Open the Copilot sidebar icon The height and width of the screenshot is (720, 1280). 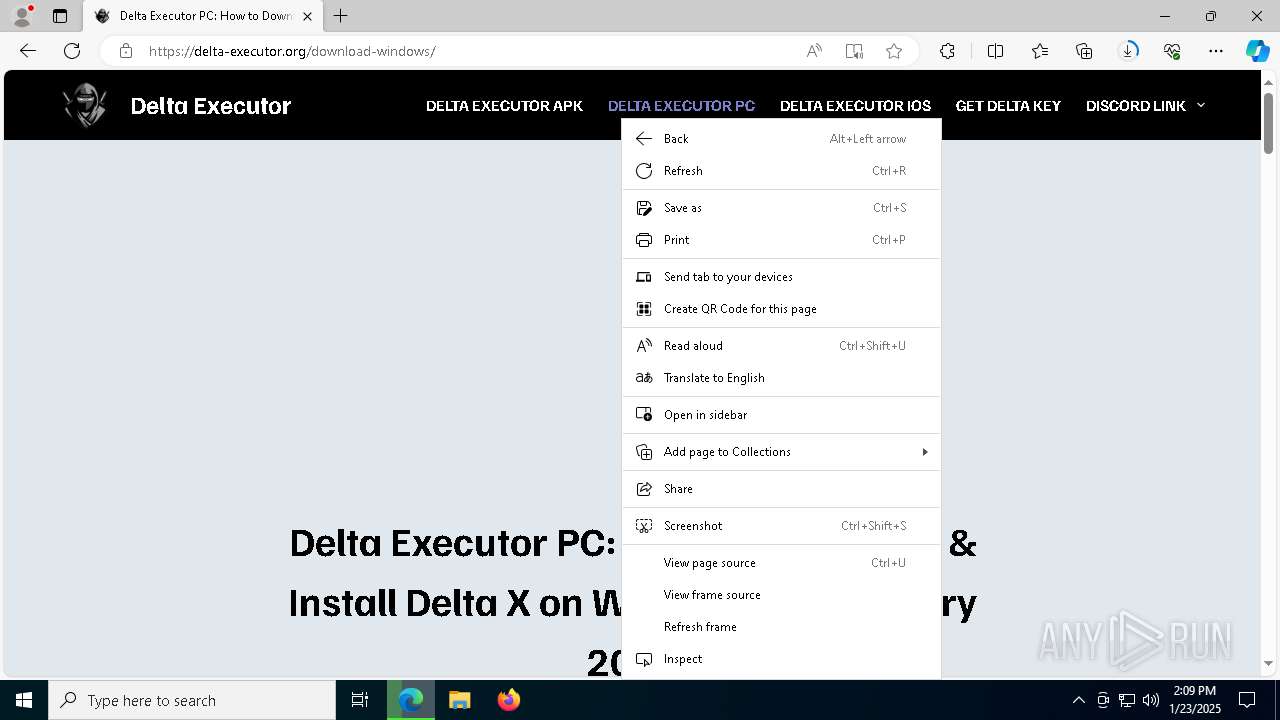coord(1257,51)
